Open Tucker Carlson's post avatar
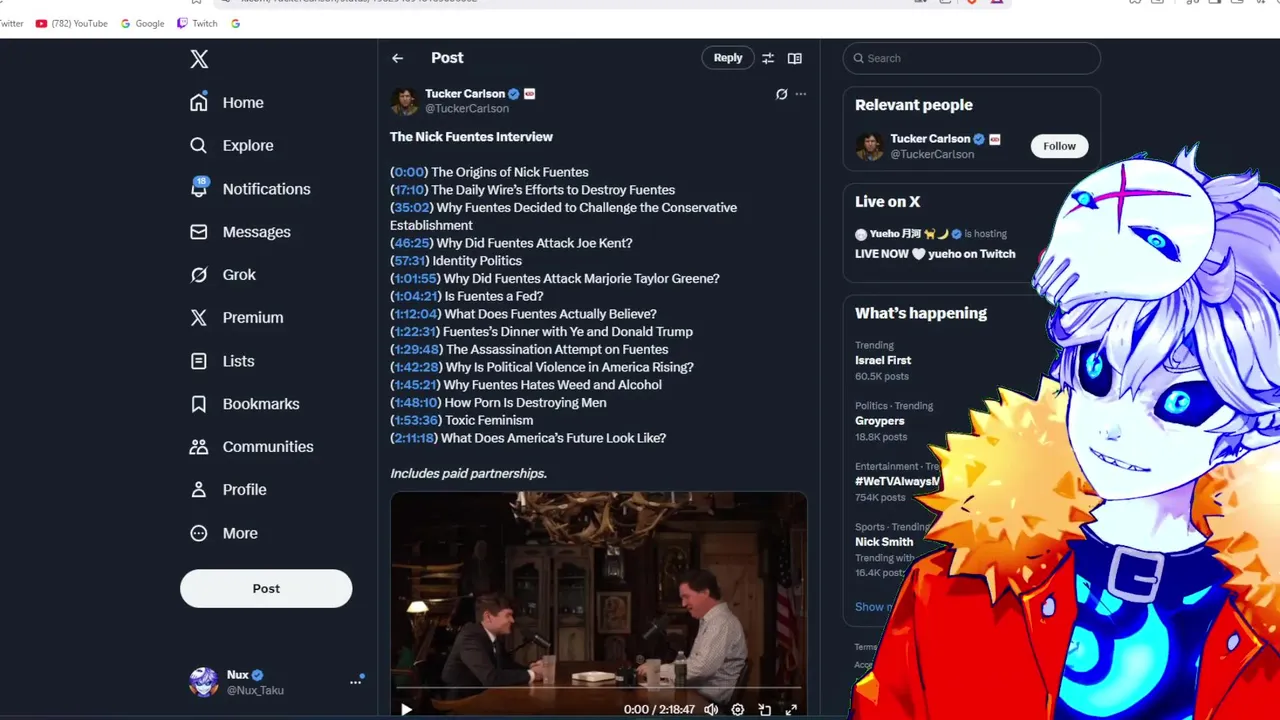Screen dimensions: 1280x720 point(404,101)
